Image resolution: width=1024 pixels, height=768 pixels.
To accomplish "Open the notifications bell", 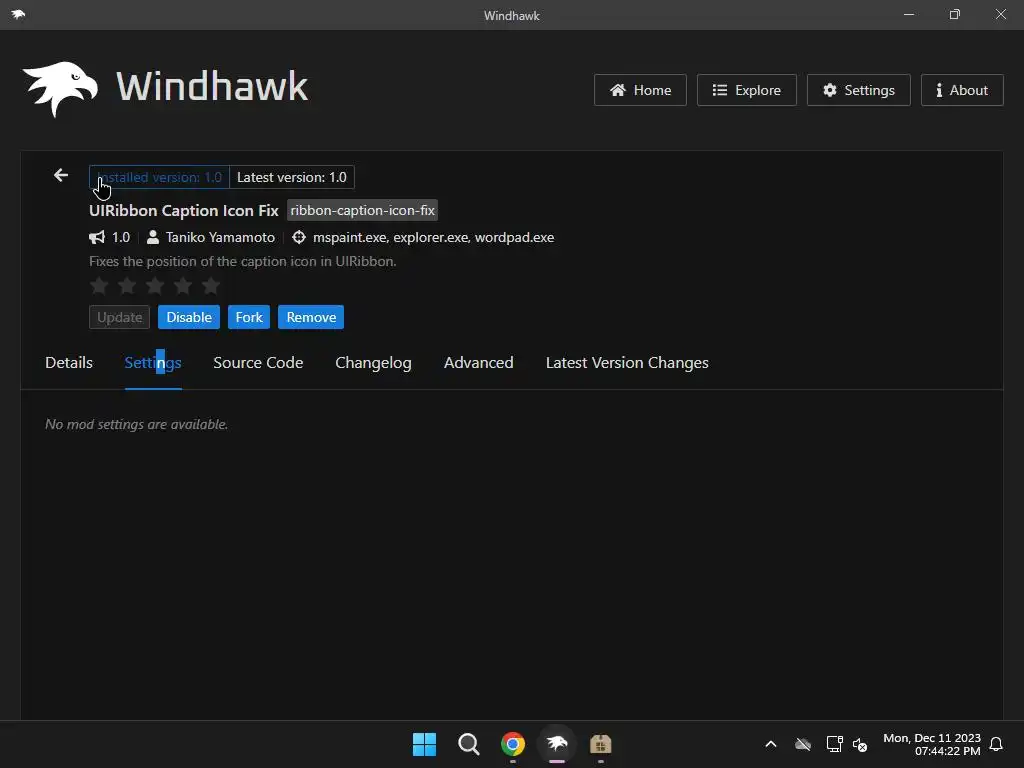I will 996,744.
